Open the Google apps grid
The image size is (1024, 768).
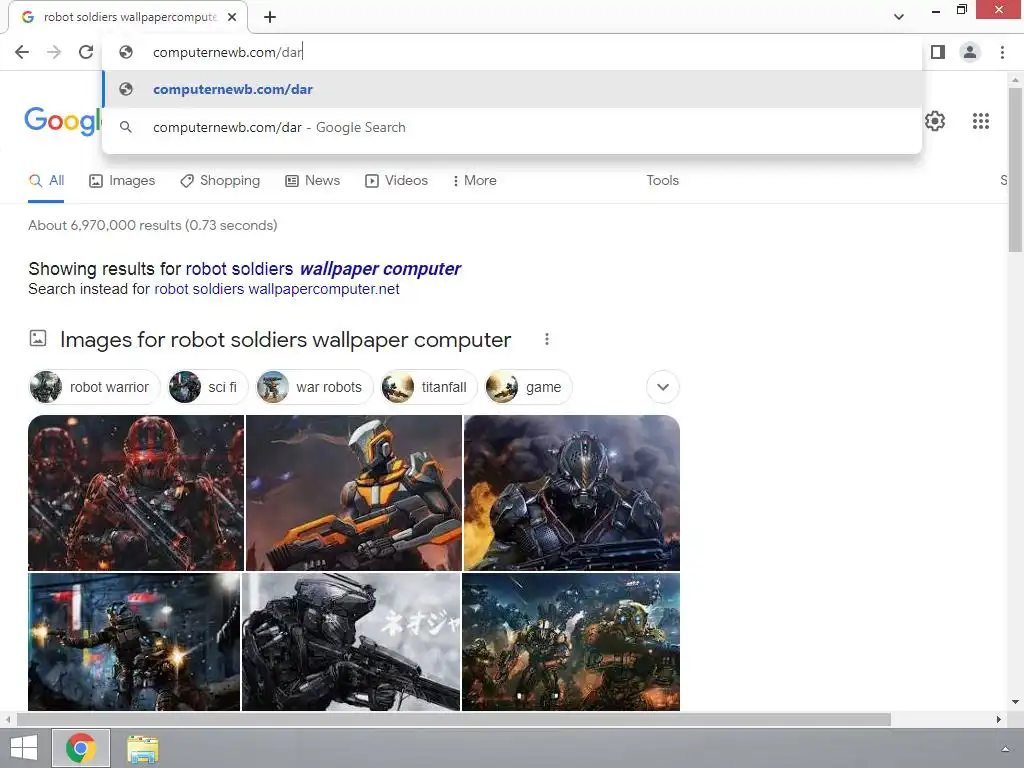981,121
